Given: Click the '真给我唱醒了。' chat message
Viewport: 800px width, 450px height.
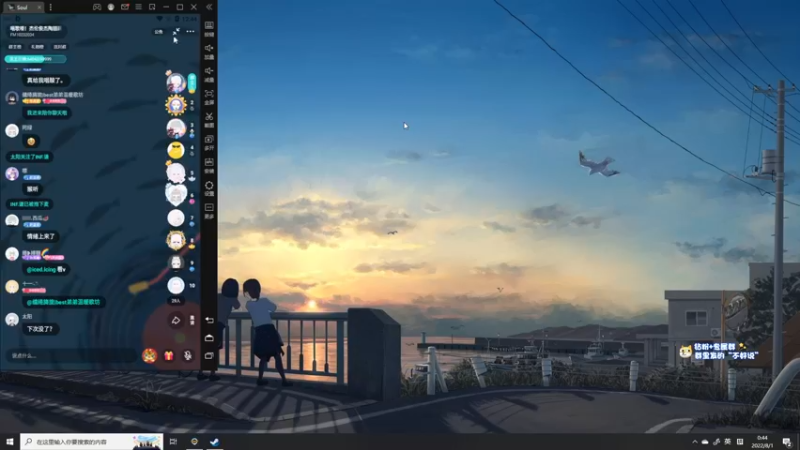Looking at the screenshot, I should pos(45,80).
